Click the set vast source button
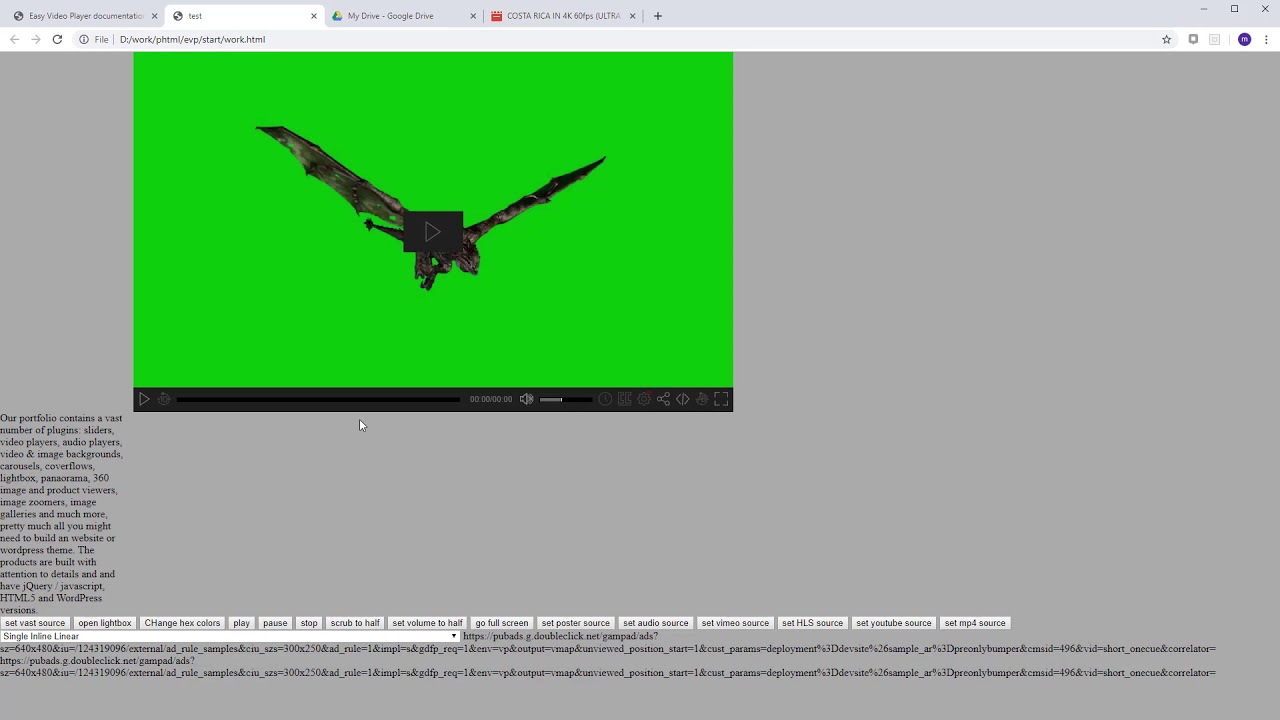The image size is (1280, 720). [x=35, y=623]
